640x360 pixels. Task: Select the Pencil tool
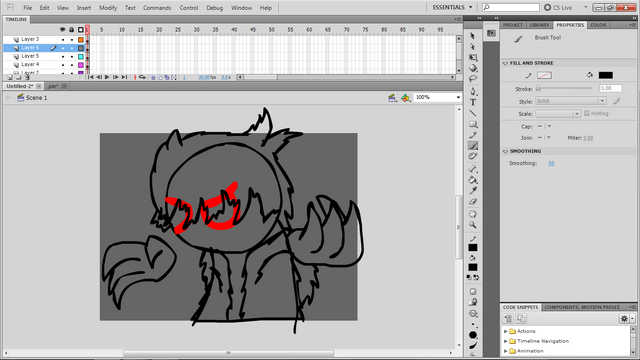pos(473,135)
